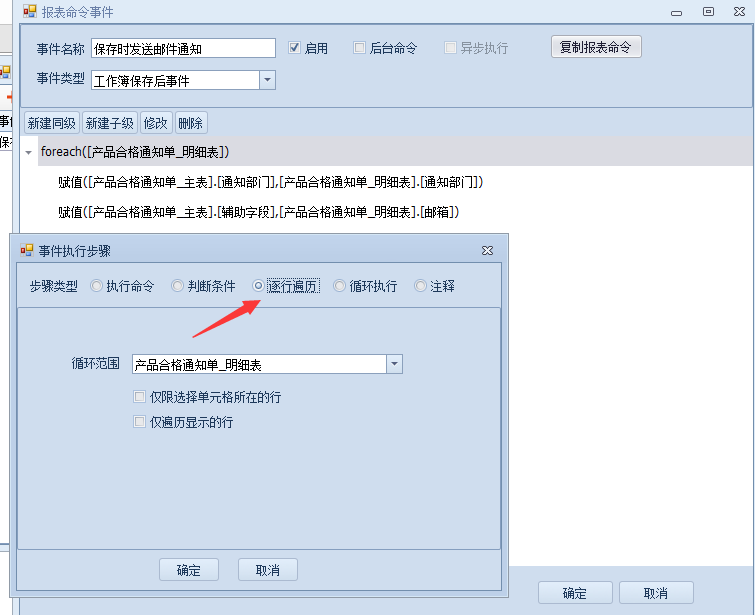Screen dimensions: 755x615
Task: Open the 循环范围 dropdown list
Action: pos(394,365)
